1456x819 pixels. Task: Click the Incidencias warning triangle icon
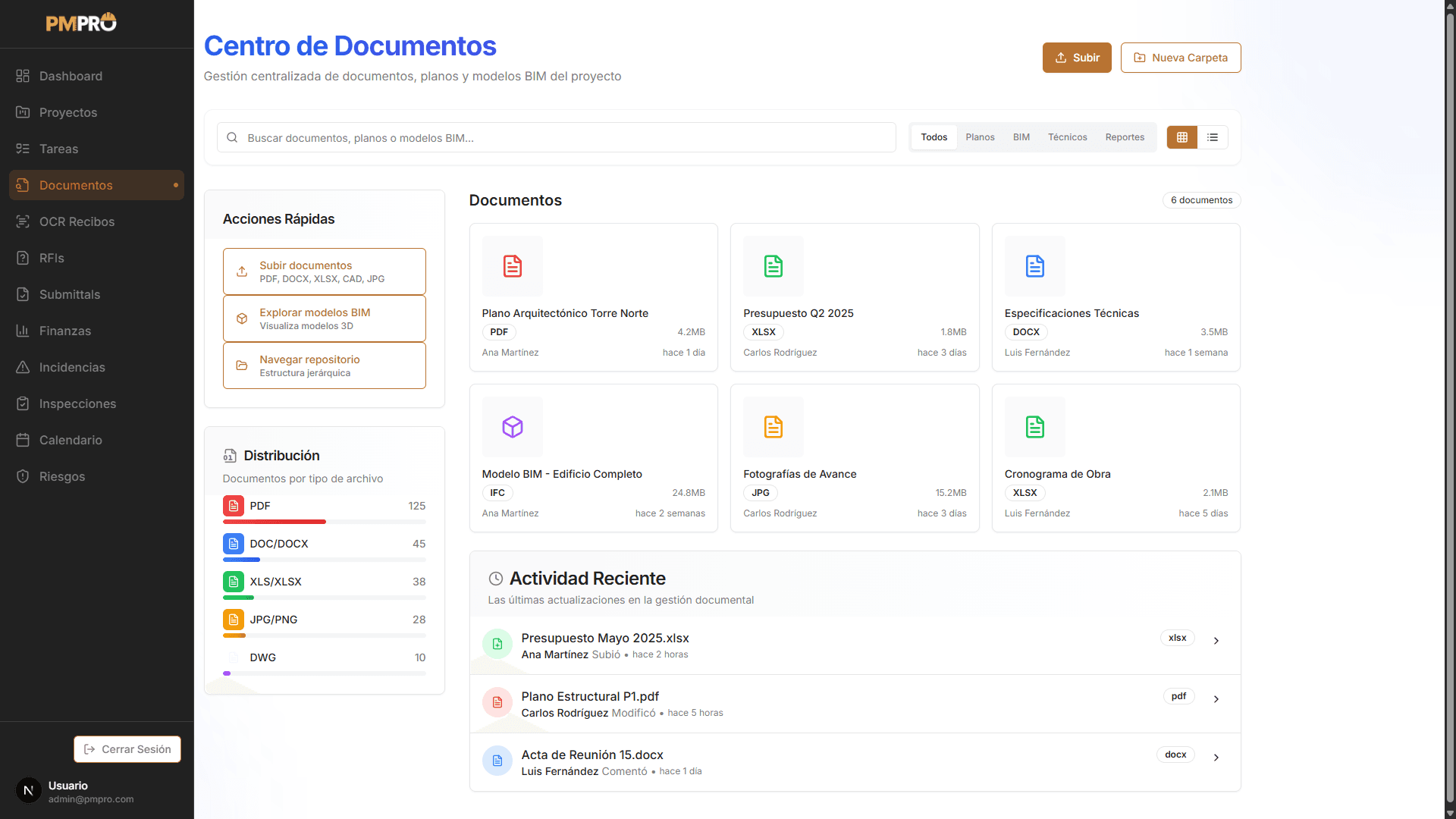23,367
